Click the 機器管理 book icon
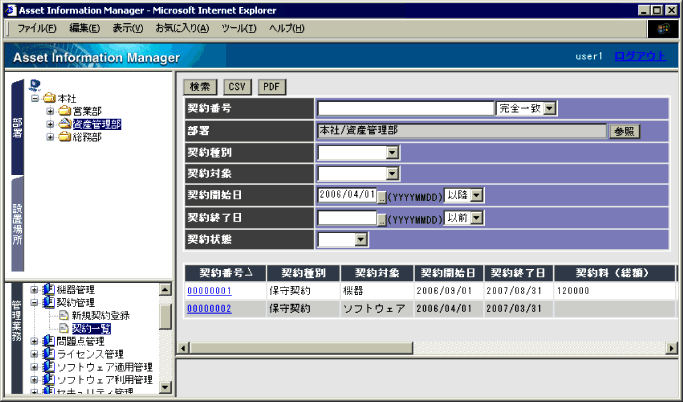This screenshot has height=402, width=683. coord(48,289)
